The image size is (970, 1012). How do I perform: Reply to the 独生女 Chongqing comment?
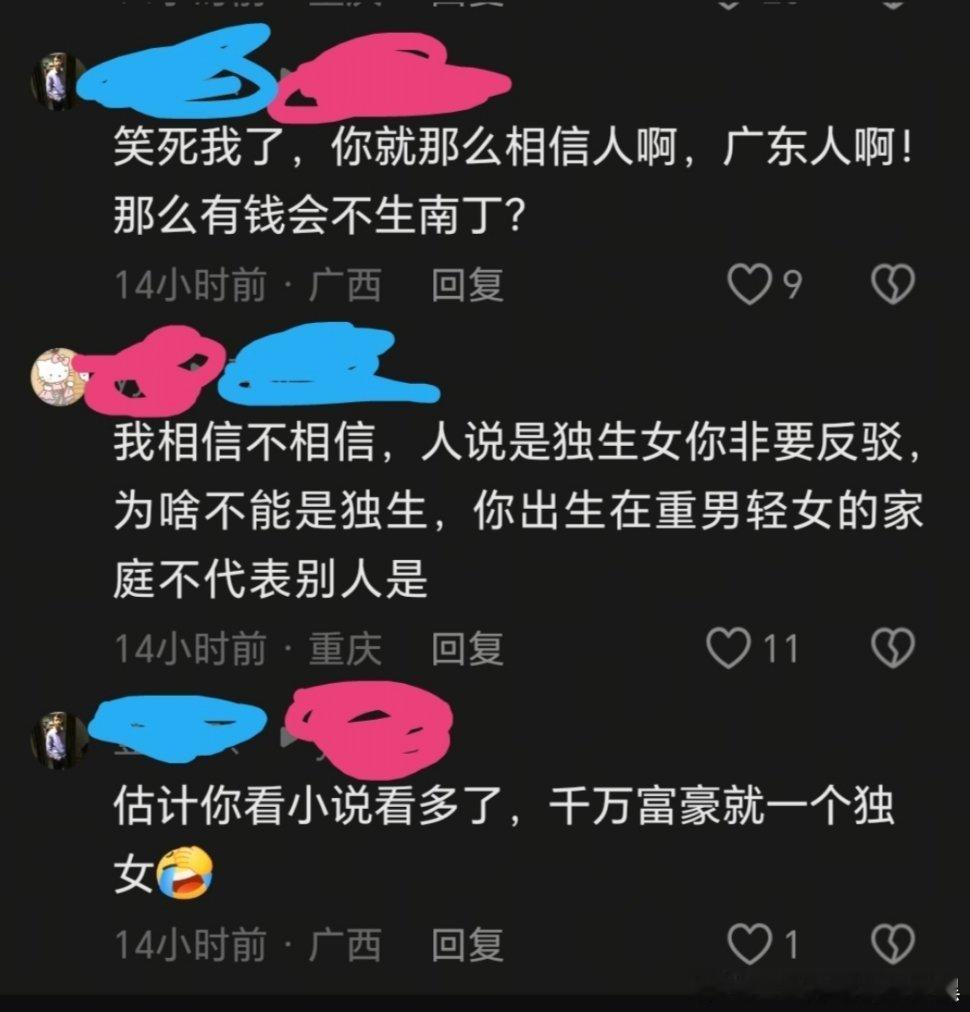point(468,648)
